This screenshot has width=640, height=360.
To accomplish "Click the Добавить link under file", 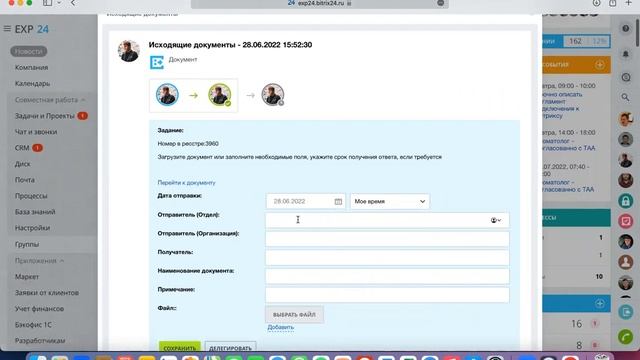I will (280, 327).
